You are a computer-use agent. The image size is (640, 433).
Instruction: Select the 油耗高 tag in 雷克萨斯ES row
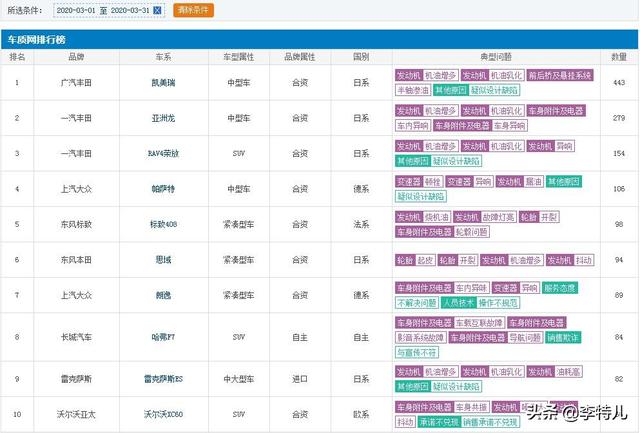(568, 372)
